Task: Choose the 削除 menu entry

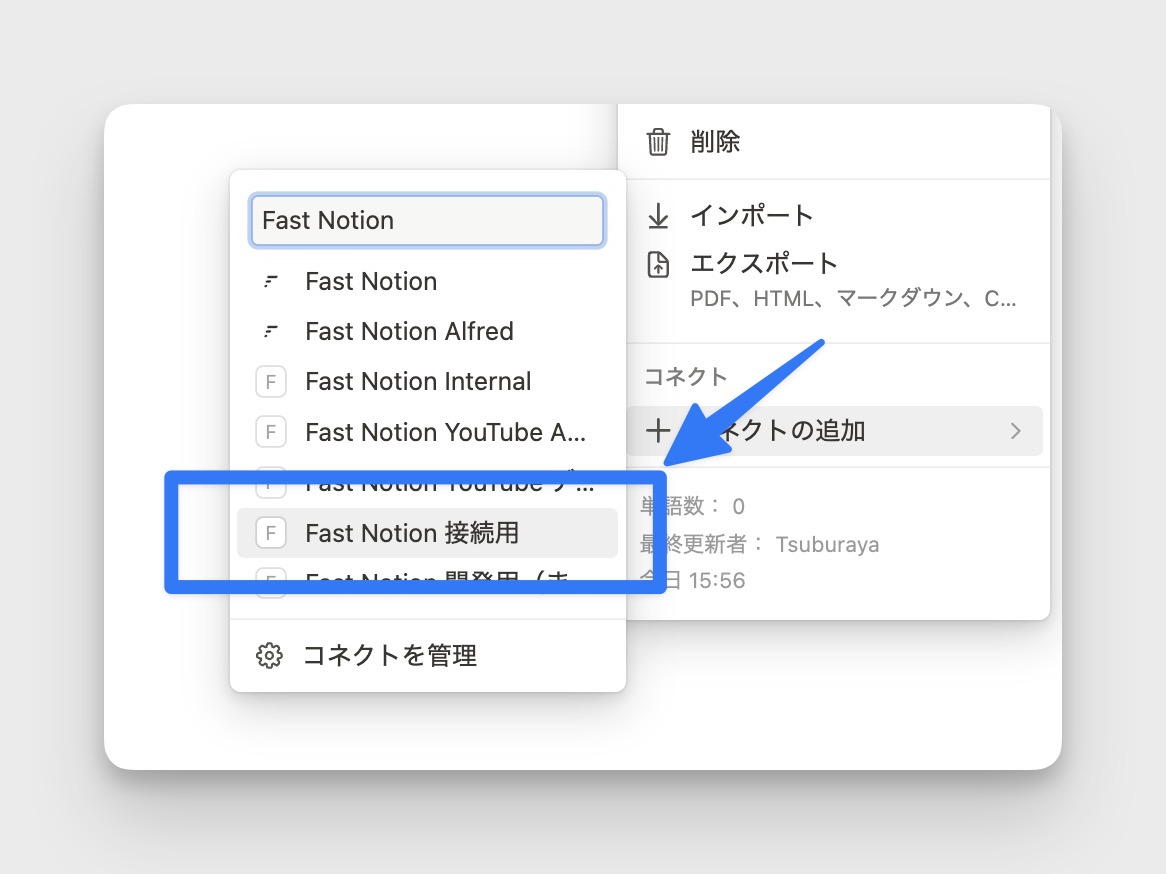Action: 834,141
